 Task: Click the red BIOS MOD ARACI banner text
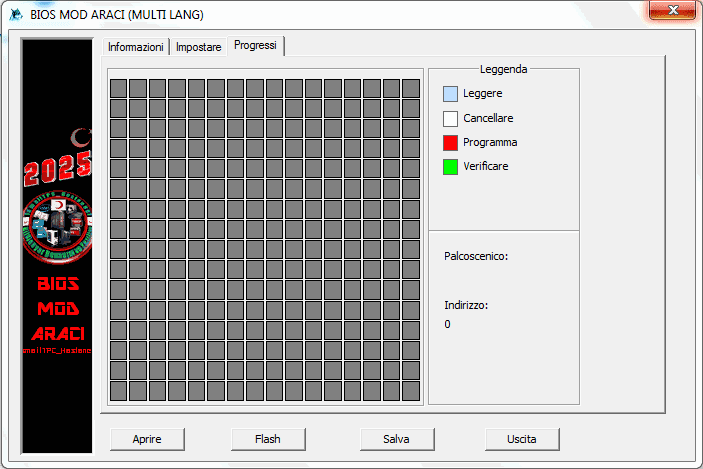(57, 308)
